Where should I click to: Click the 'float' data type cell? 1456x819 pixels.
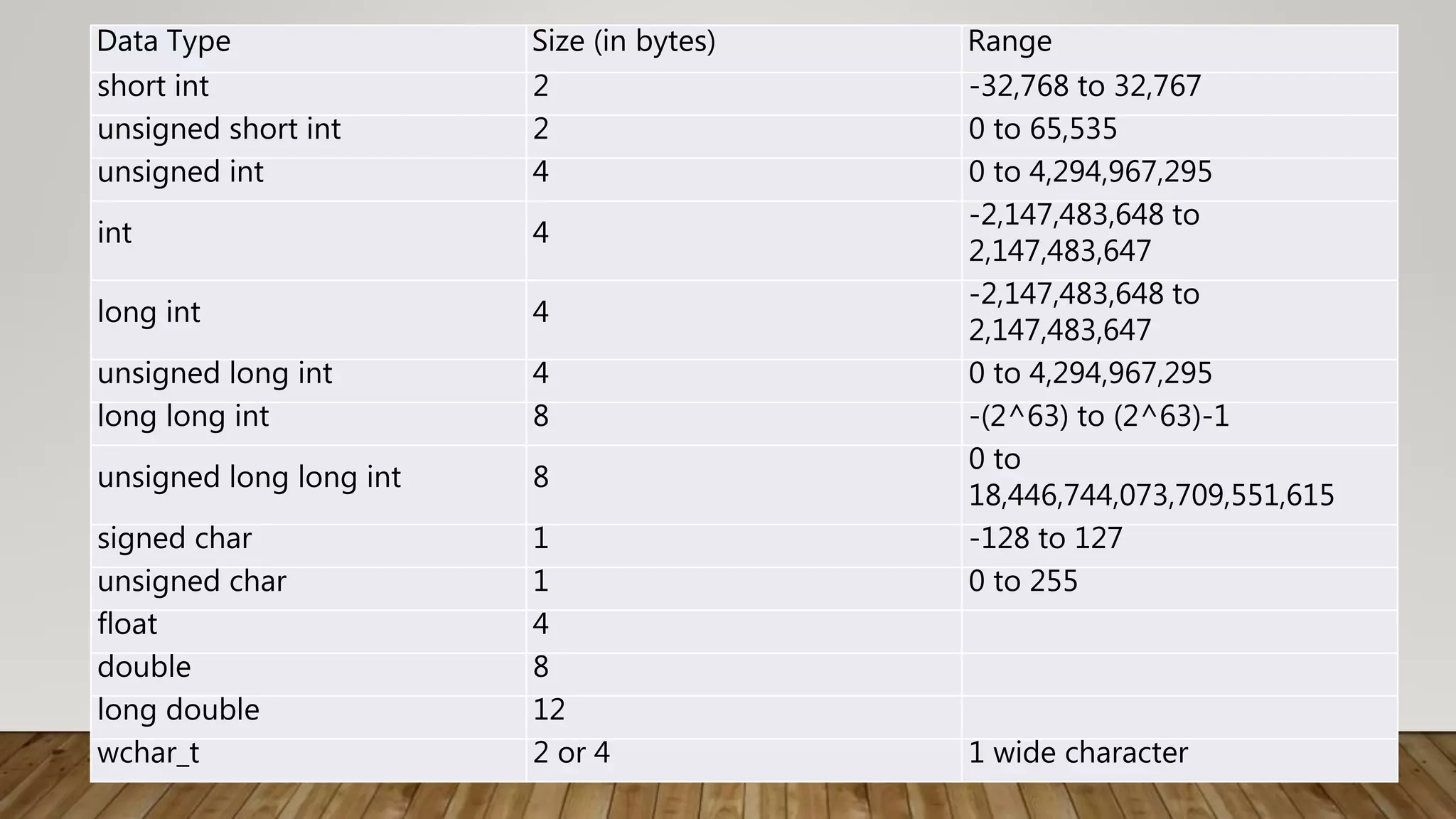308,631
